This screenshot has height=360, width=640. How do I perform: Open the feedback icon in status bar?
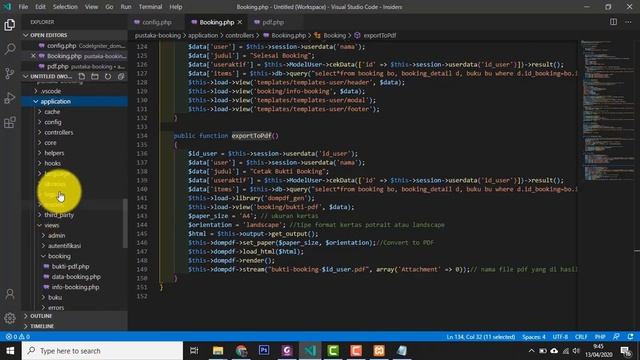(x=616, y=337)
